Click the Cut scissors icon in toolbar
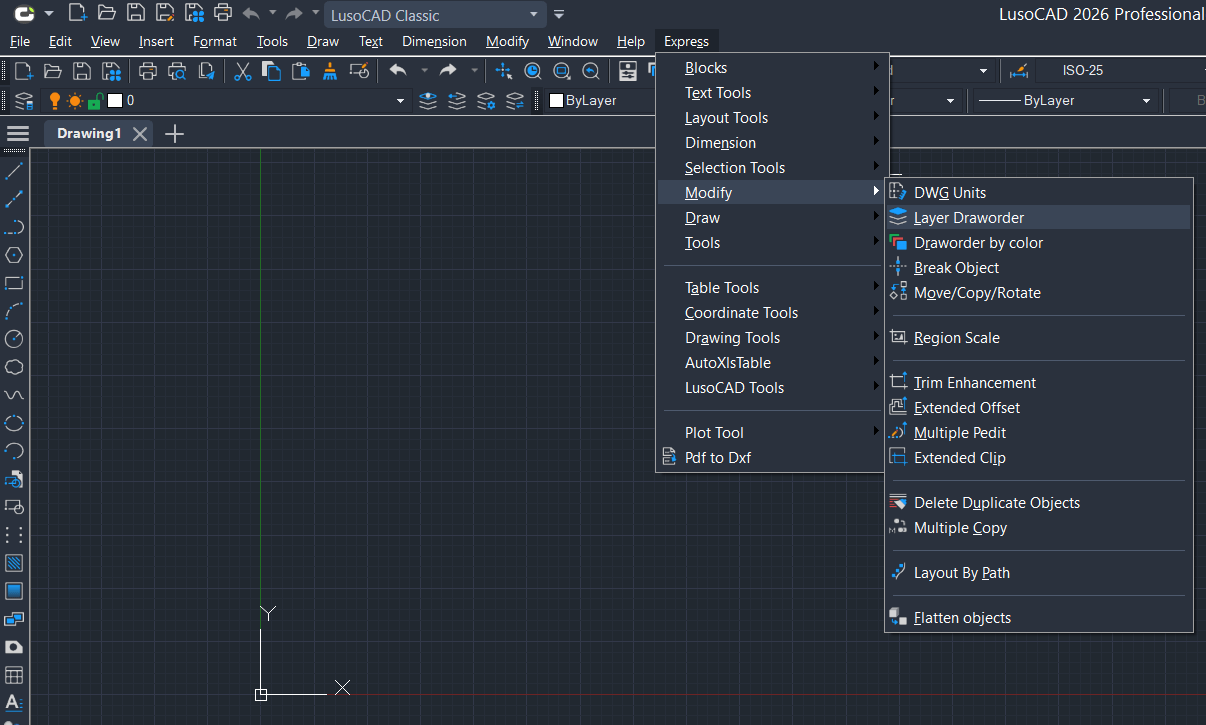This screenshot has width=1206, height=725. pos(243,71)
